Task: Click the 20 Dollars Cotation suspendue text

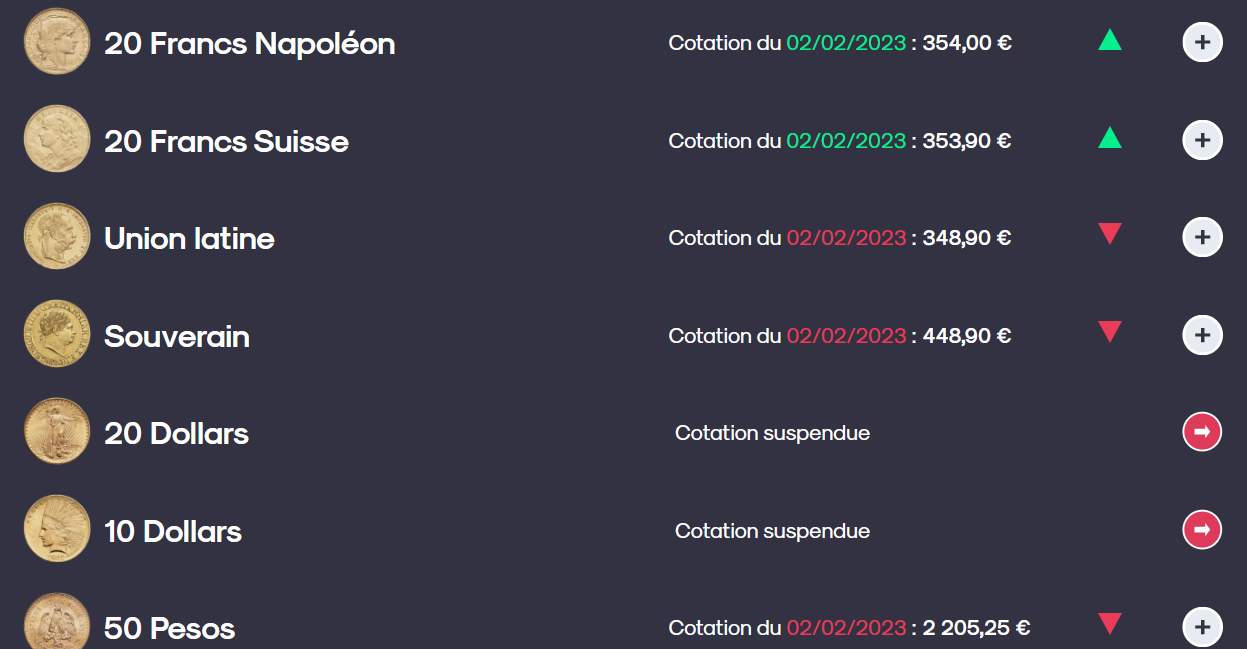Action: pyautogui.click(x=772, y=433)
